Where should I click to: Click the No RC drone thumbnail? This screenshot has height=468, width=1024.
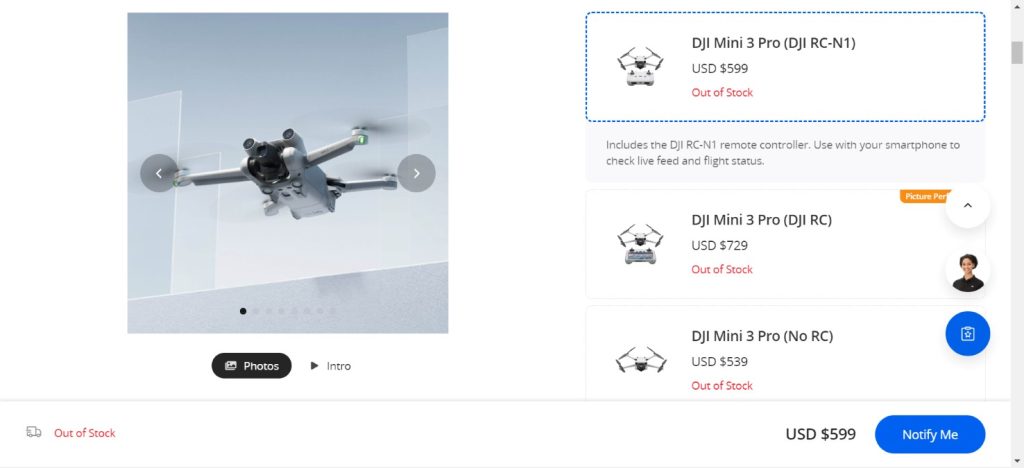[640, 359]
